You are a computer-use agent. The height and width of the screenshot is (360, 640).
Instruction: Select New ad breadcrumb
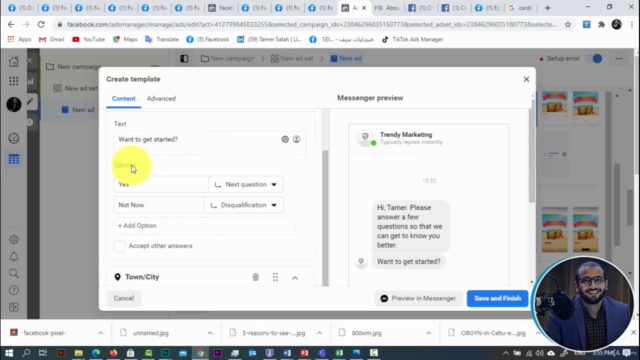click(x=346, y=58)
